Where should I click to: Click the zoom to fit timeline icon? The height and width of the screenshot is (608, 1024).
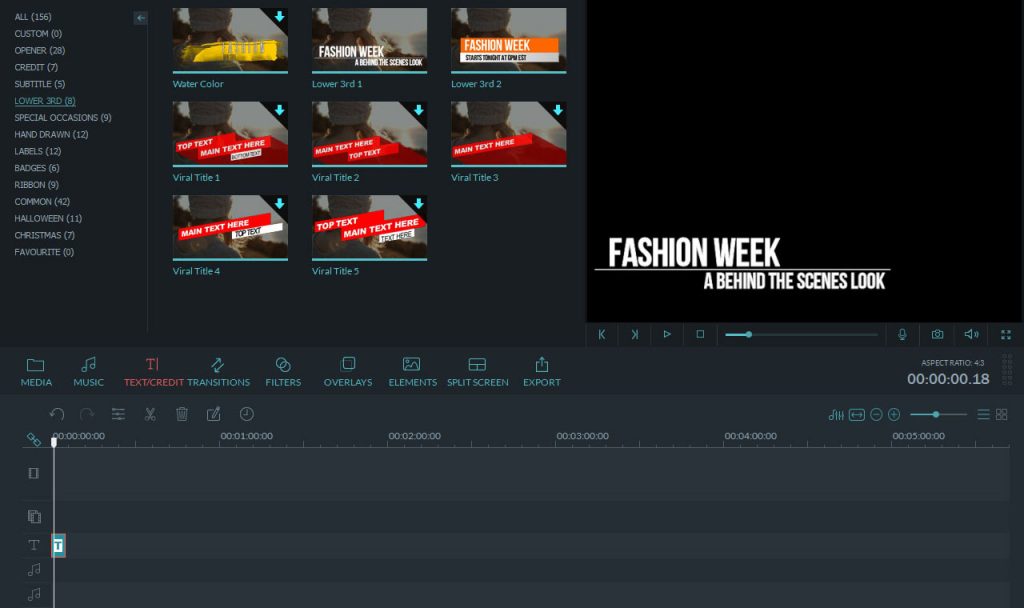click(x=857, y=415)
